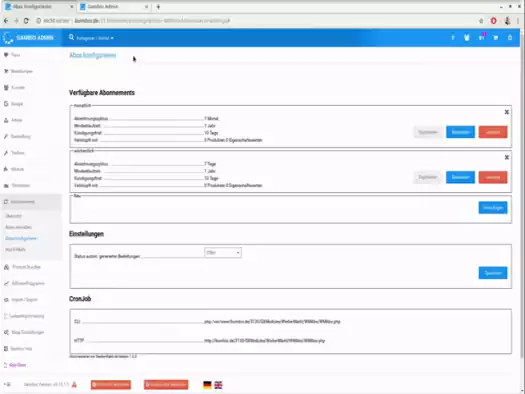Open Shop Einstellungen gears sidebar icon
525x394 pixels.
[6, 332]
